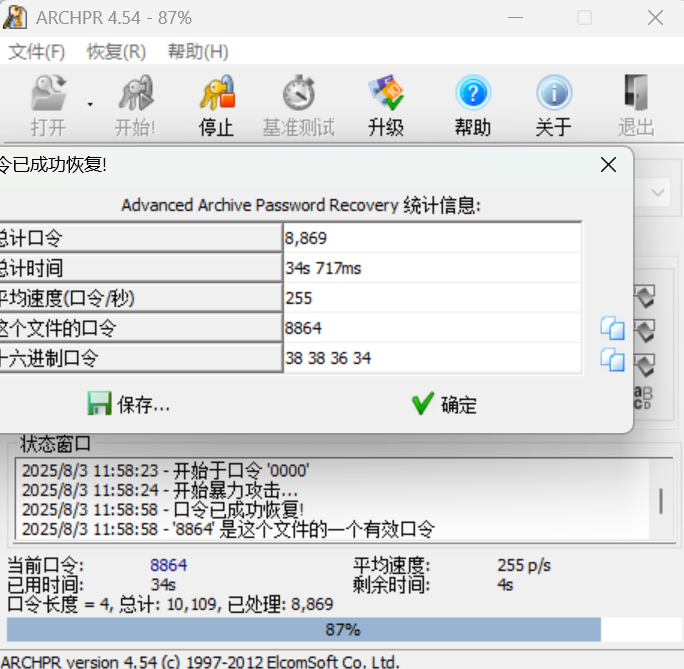
Task: Select the total passwords value 8,869
Action: 432,238
